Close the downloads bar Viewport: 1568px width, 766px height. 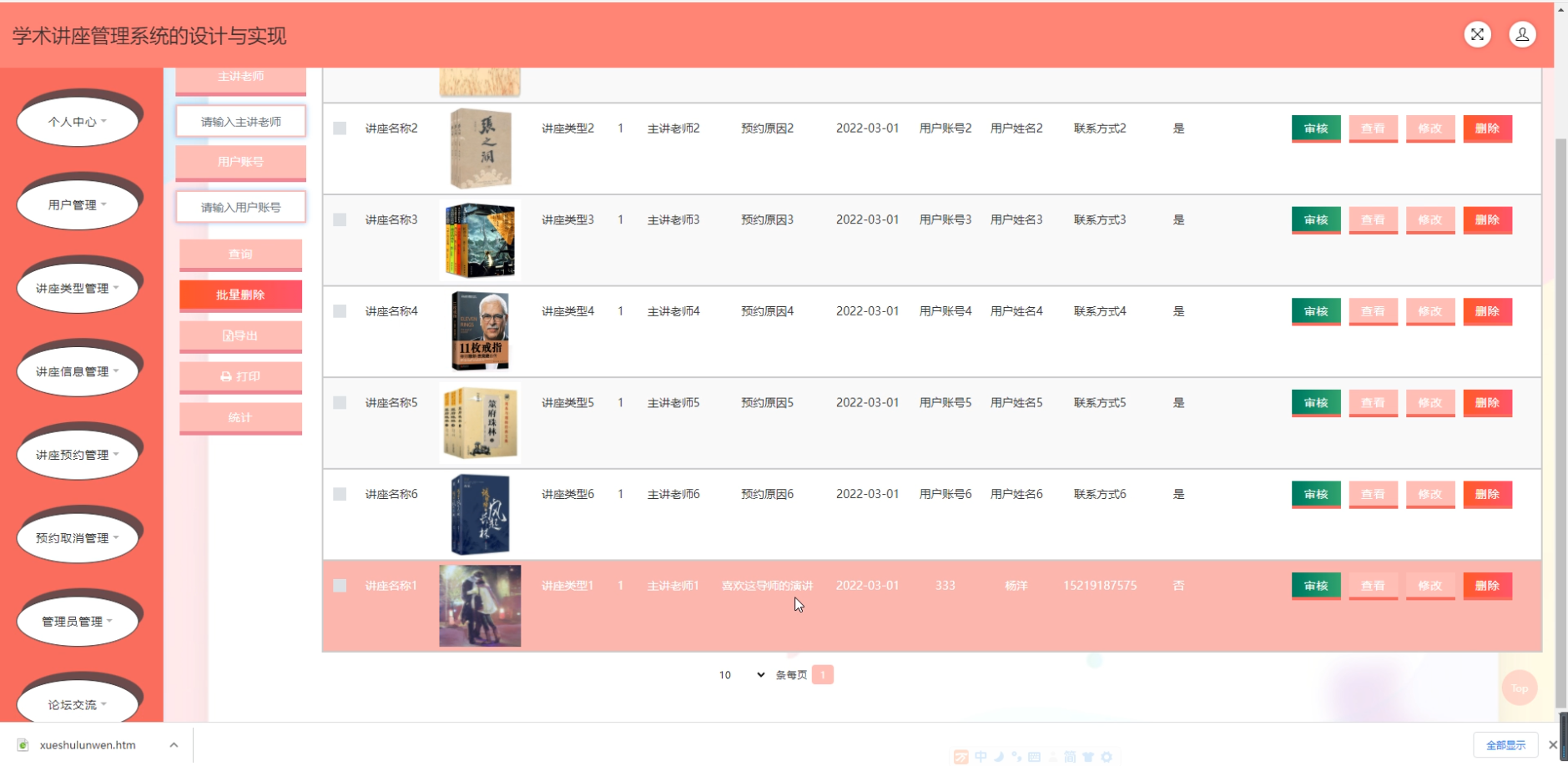click(x=1553, y=745)
